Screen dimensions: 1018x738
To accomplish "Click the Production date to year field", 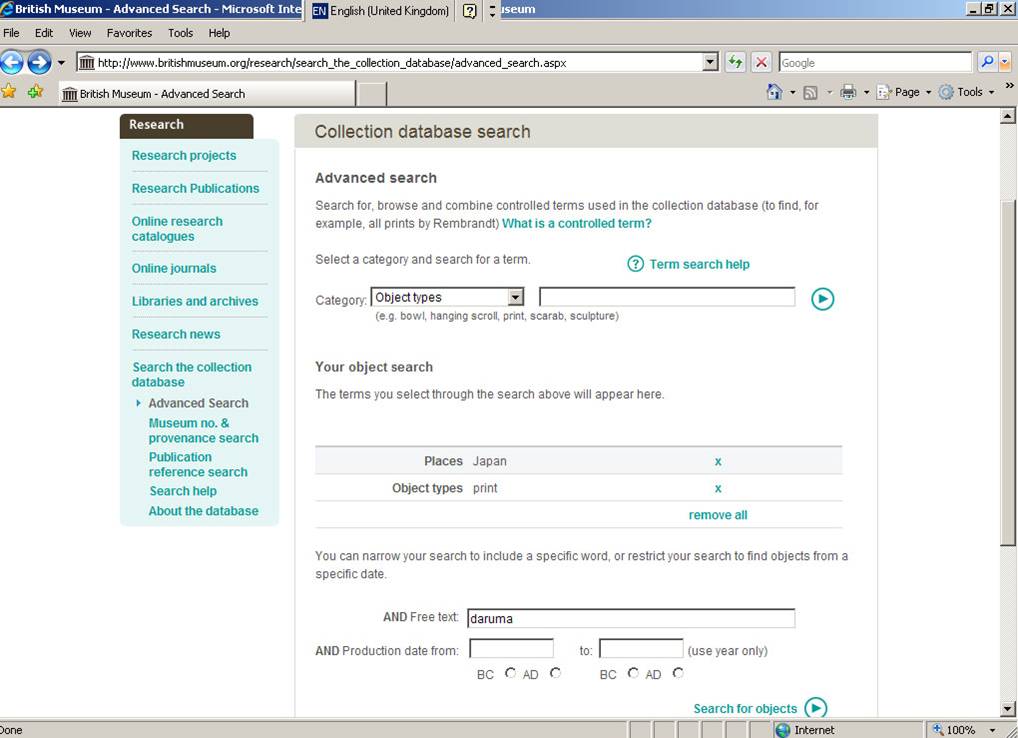I will click(641, 648).
